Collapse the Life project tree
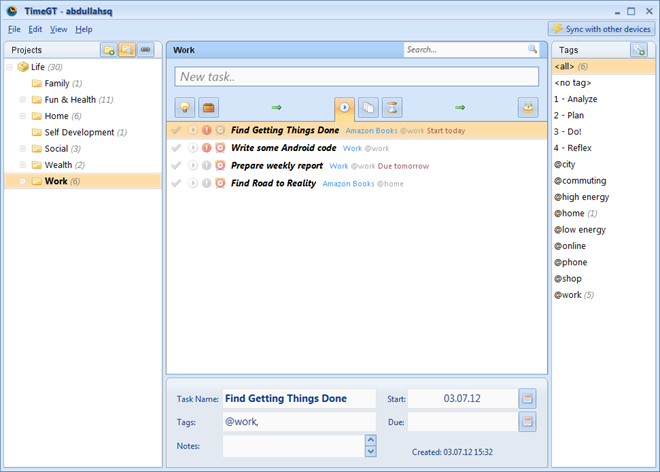This screenshot has width=660, height=472. pos(9,67)
